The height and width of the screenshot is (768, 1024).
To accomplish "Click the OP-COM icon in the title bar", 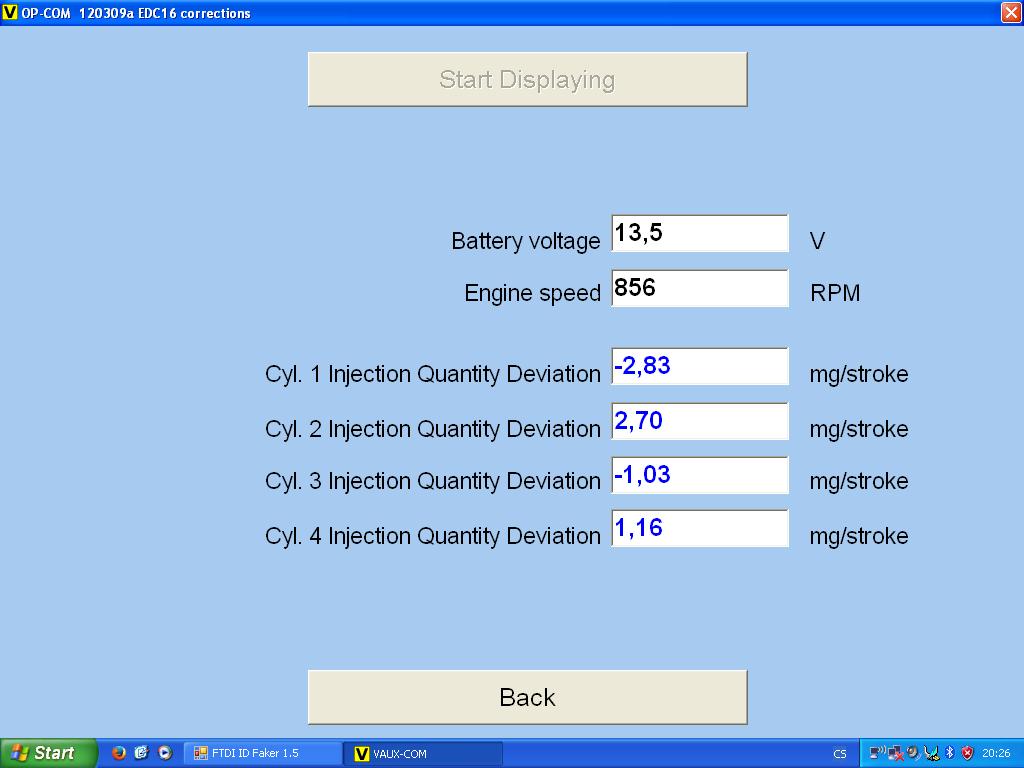I will (10, 13).
